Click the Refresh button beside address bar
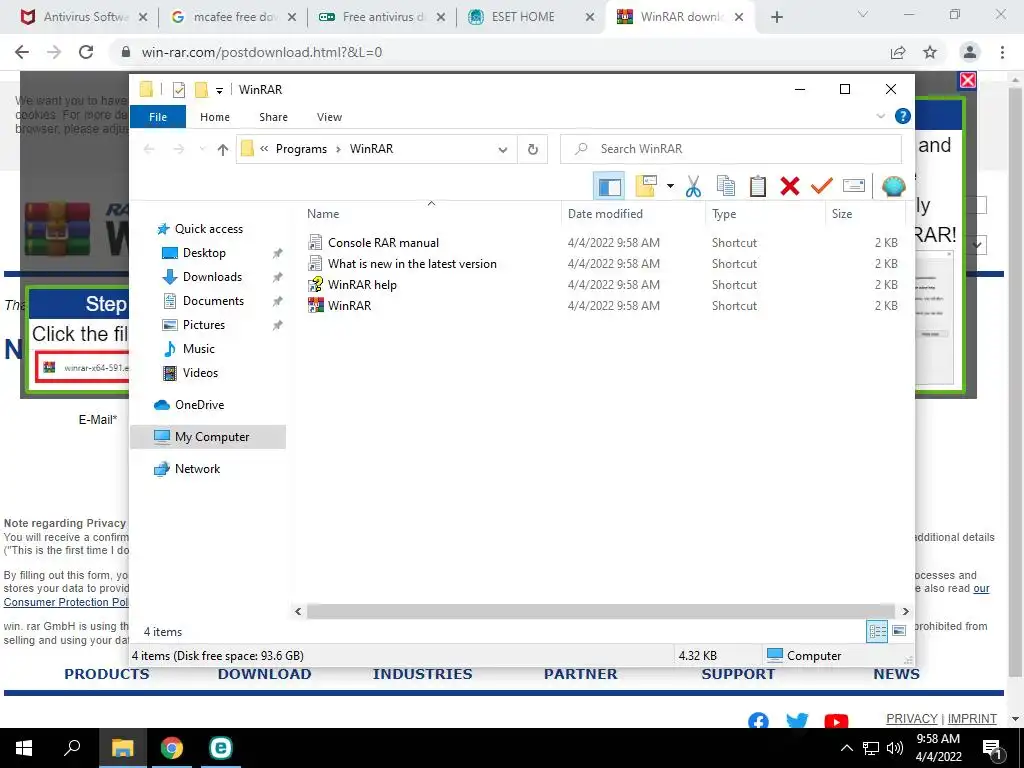Image resolution: width=1024 pixels, height=768 pixels. (533, 150)
